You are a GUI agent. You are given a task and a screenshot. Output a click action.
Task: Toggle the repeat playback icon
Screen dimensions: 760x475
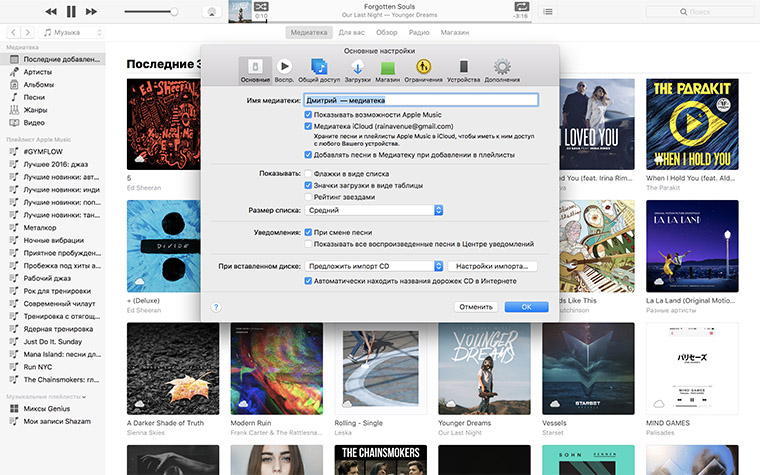click(x=522, y=6)
